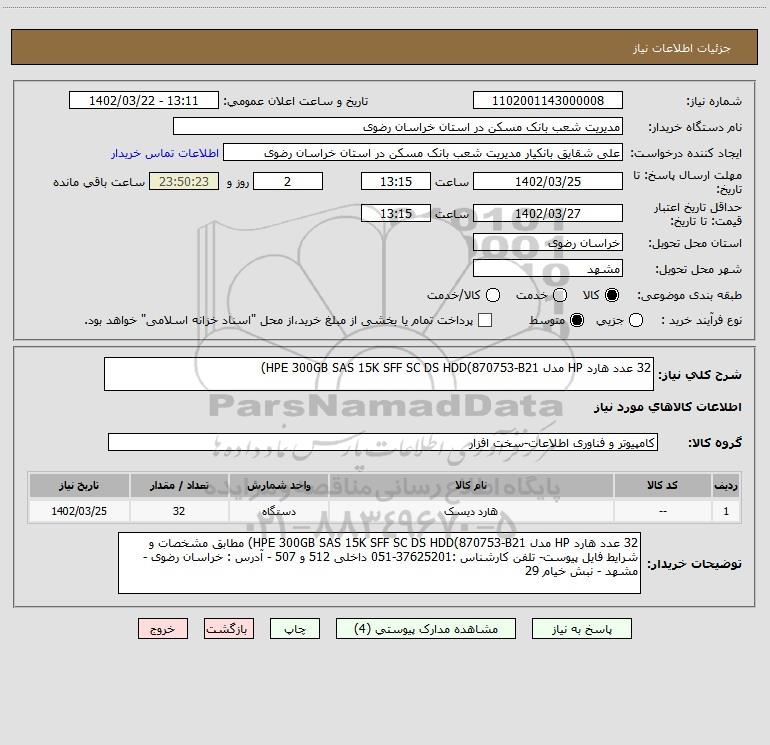Image resolution: width=770 pixels, height=745 pixels.
Task: Click the کد کالا column header
Action: (x=662, y=486)
